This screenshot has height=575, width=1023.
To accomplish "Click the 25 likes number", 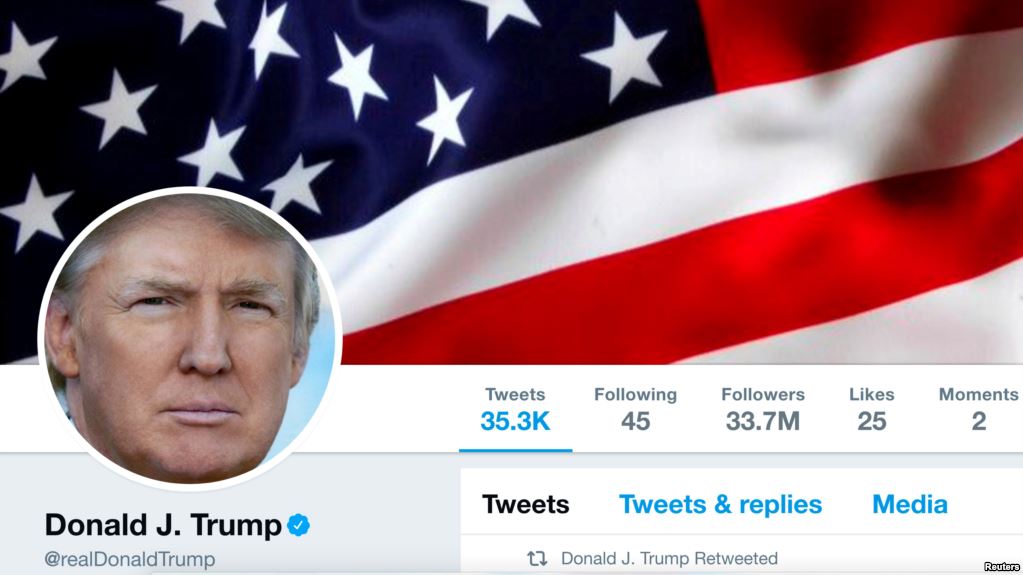I will pos(872,422).
